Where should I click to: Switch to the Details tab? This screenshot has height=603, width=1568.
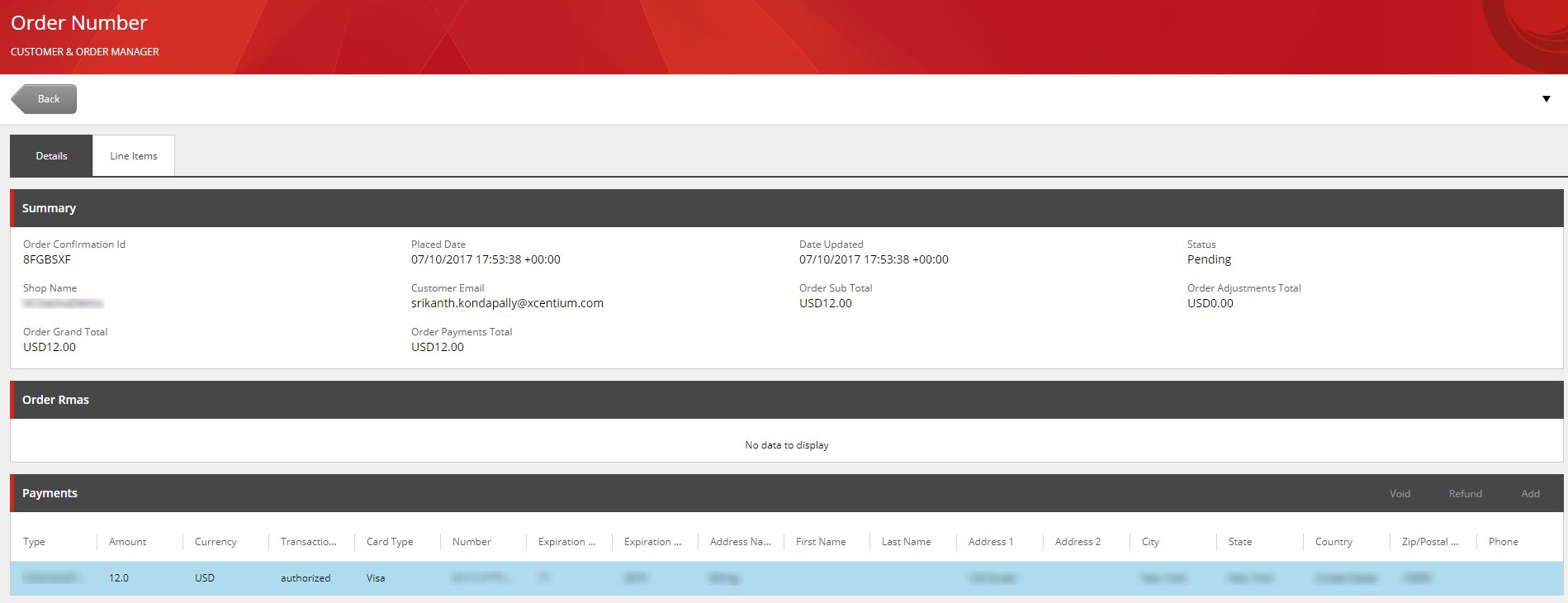51,156
